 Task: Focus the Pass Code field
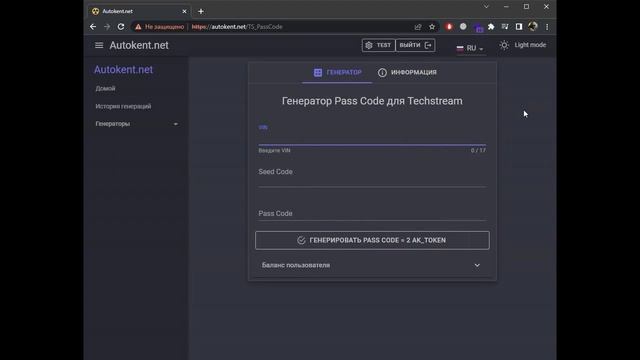pyautogui.click(x=372, y=213)
